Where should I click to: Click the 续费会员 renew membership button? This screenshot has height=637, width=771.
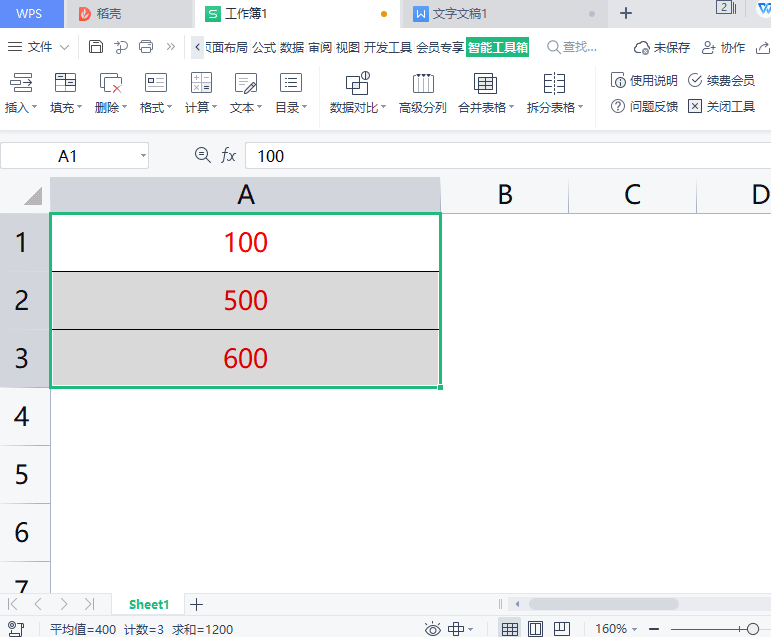[x=721, y=80]
